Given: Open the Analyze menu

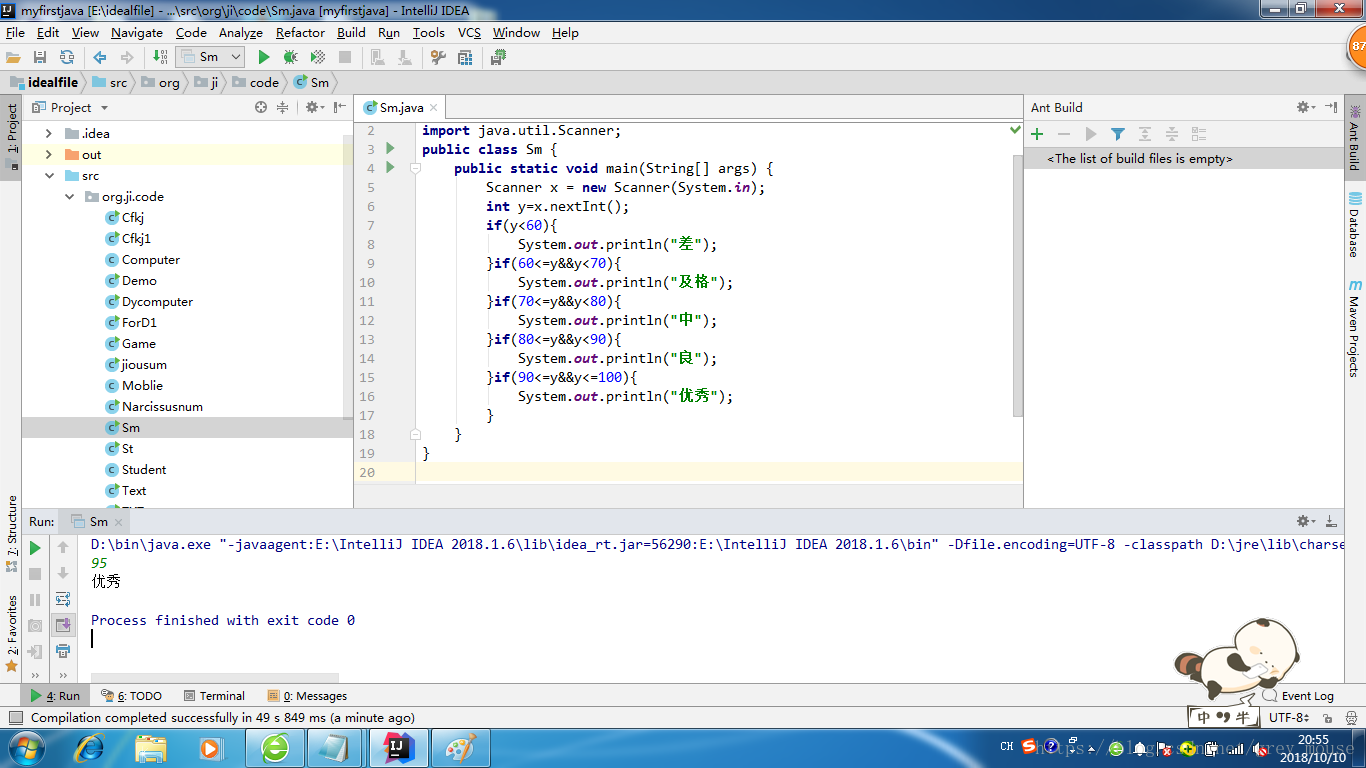Looking at the screenshot, I should (x=240, y=32).
